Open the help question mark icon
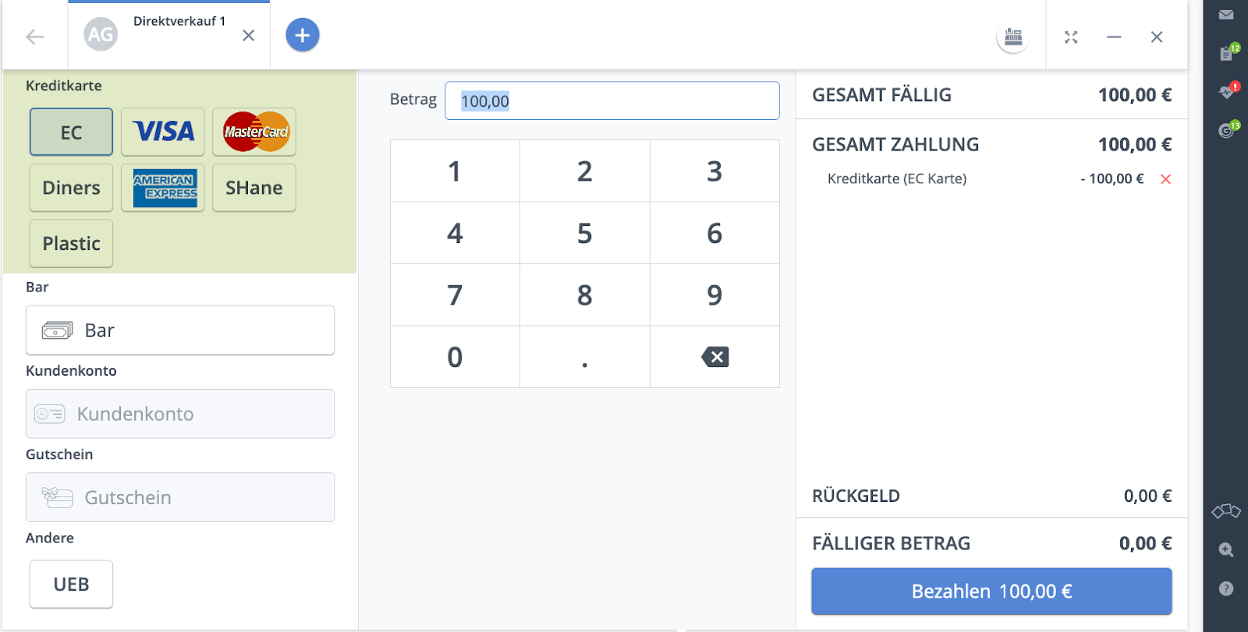 1226,589
